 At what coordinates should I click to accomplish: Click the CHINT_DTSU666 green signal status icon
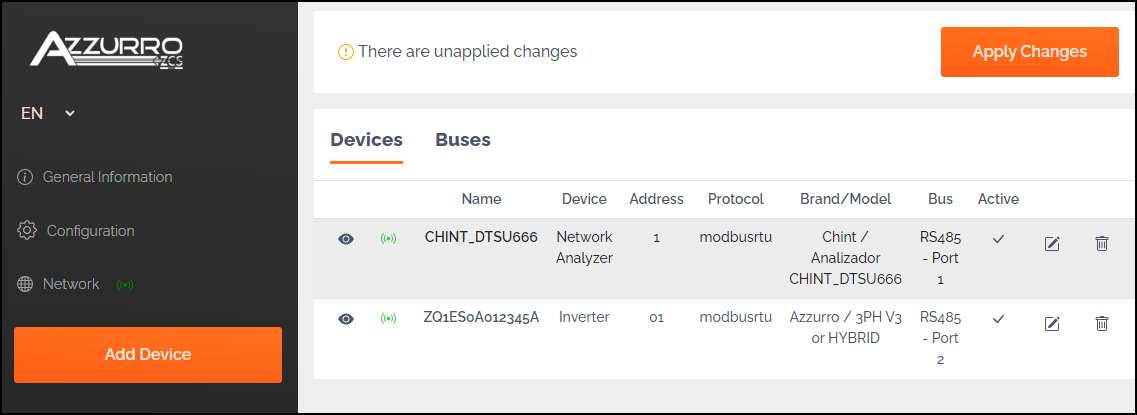coord(389,239)
